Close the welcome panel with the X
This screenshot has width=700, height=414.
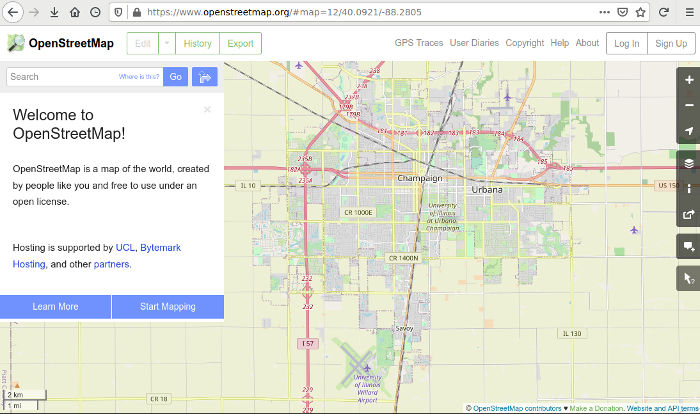pyautogui.click(x=207, y=109)
